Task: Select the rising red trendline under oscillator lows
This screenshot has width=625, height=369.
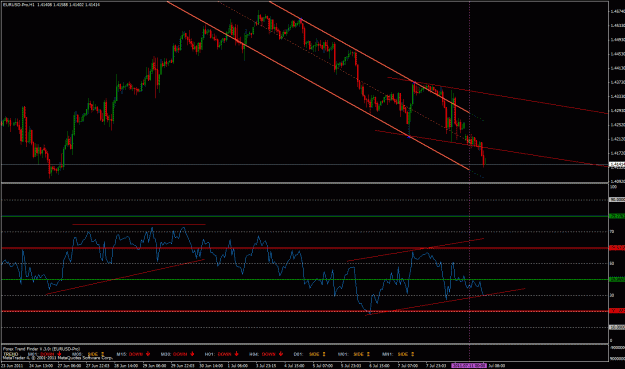Action: pyautogui.click(x=445, y=302)
